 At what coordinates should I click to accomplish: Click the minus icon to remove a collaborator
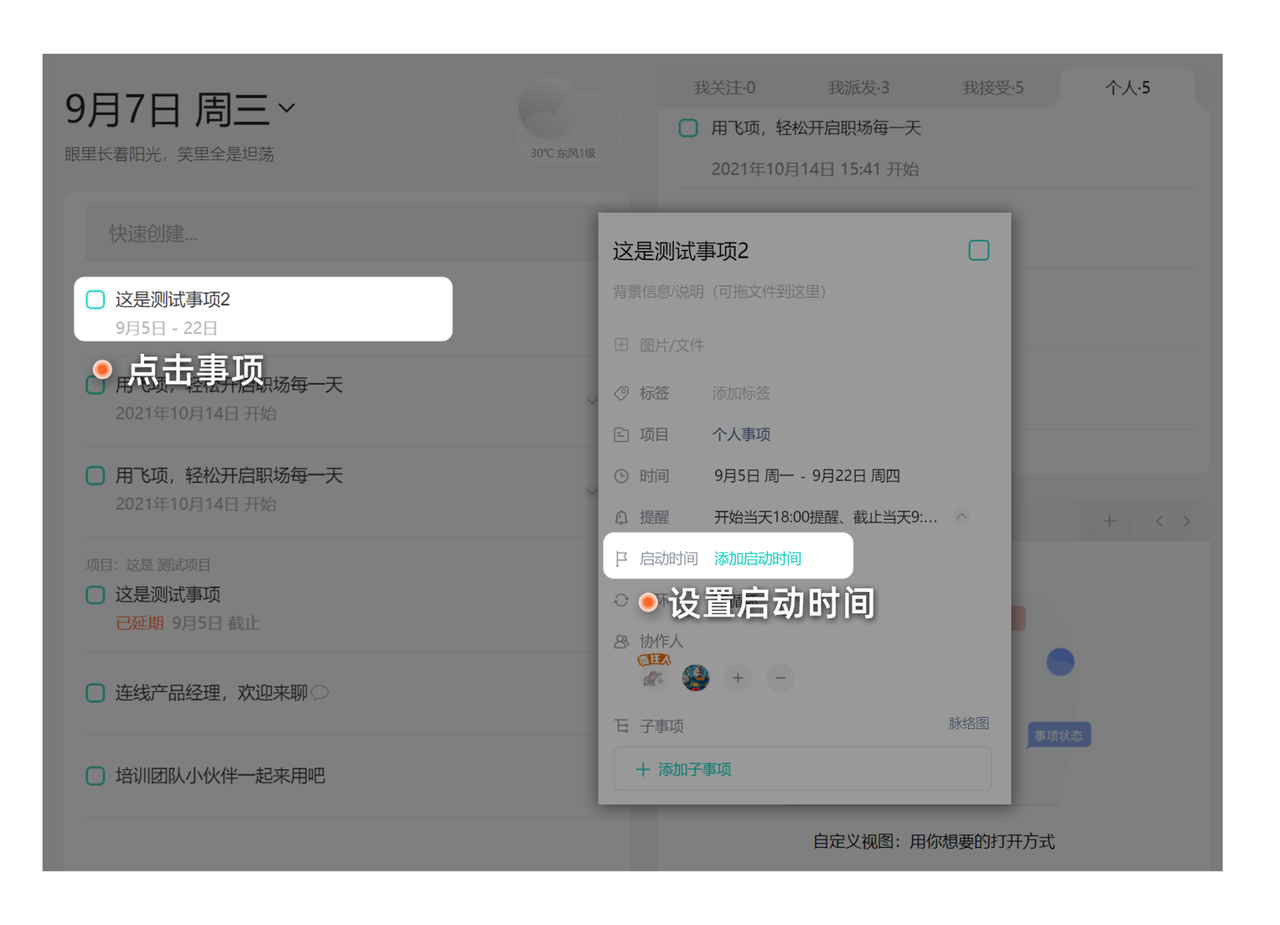(781, 678)
